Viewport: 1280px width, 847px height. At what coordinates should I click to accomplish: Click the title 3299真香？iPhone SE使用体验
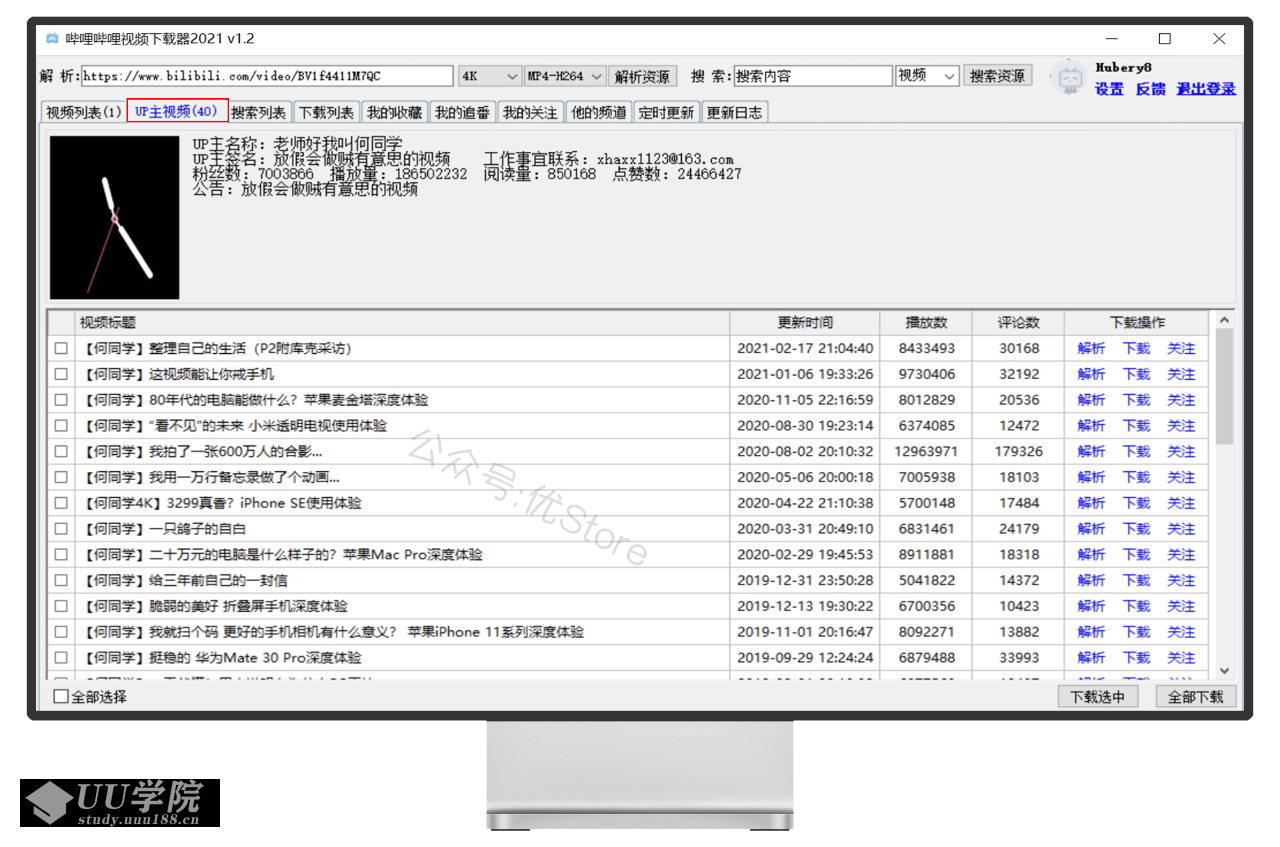coord(222,503)
